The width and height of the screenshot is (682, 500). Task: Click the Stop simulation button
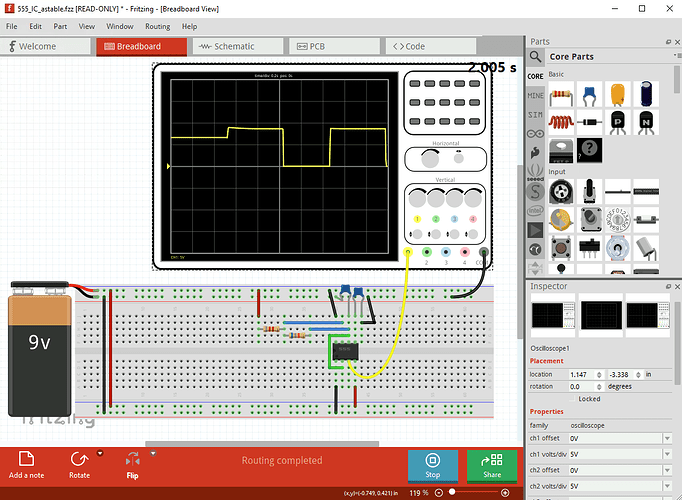pos(433,466)
